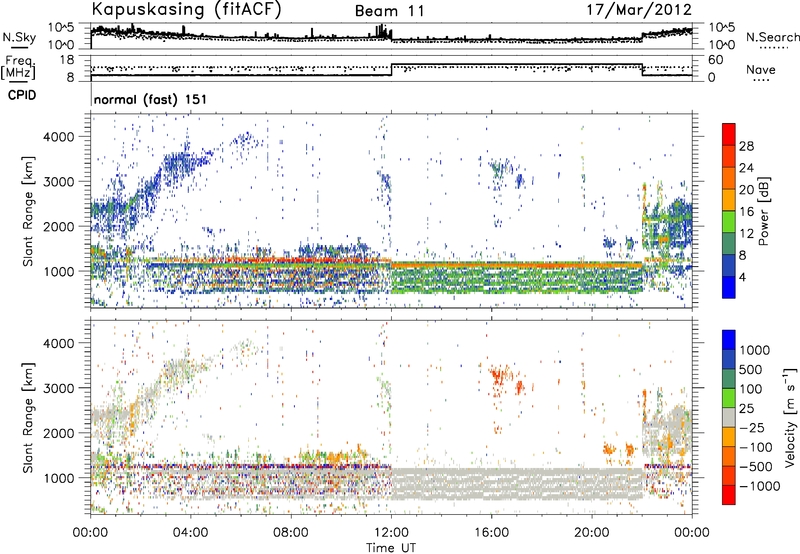Image resolution: width=800 pixels, height=554 pixels.
Task: Click '2000' range tick in the power panel
Action: 59,226
